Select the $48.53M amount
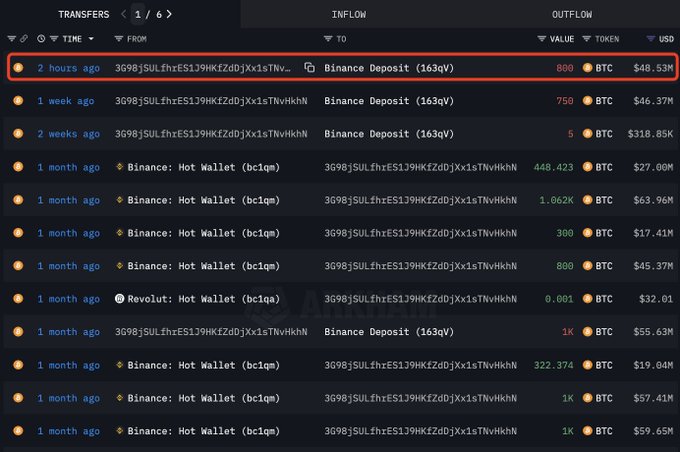The height and width of the screenshot is (452, 680). [653, 68]
